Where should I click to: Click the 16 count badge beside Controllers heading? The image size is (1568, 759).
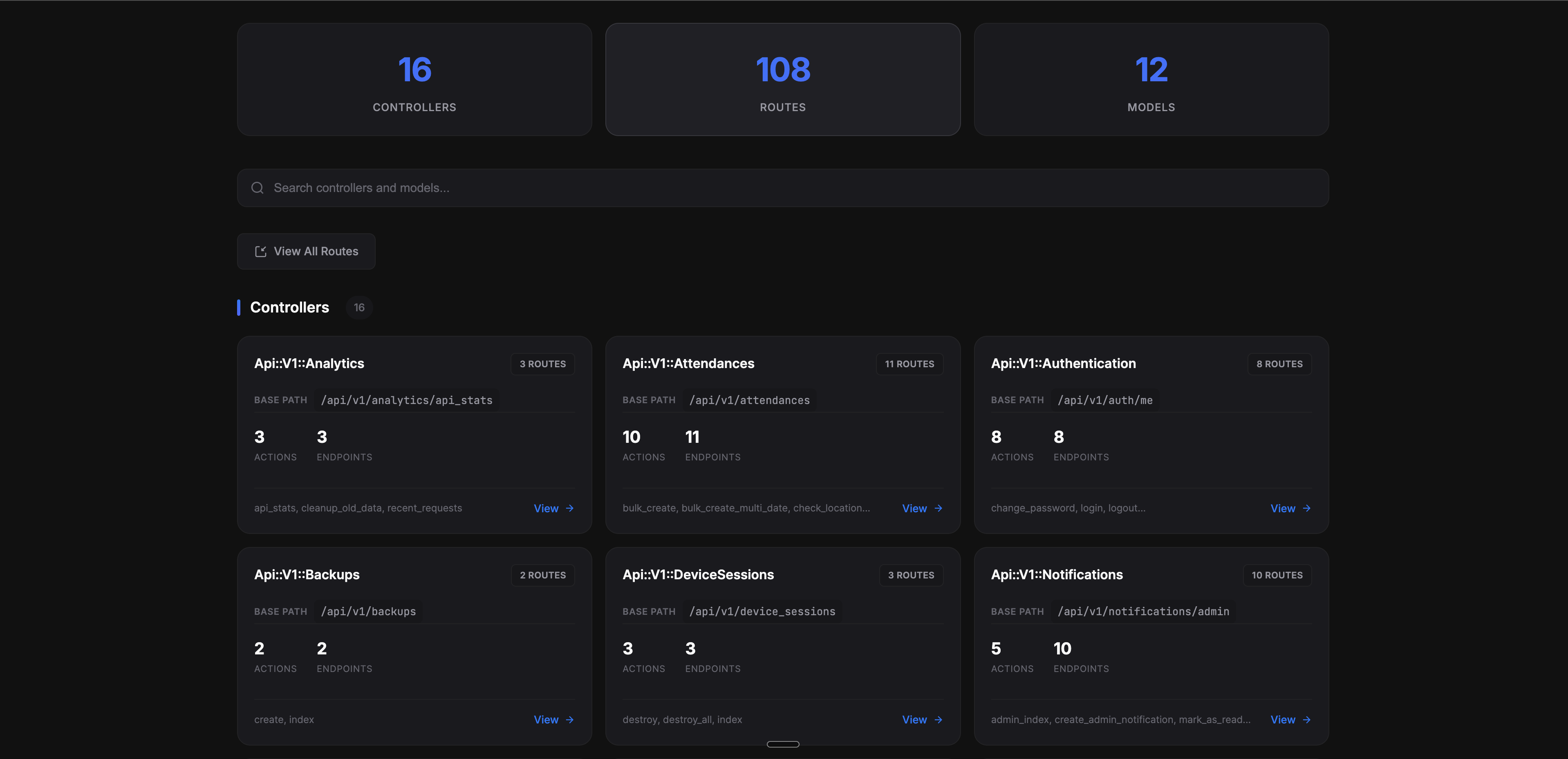[x=359, y=307]
